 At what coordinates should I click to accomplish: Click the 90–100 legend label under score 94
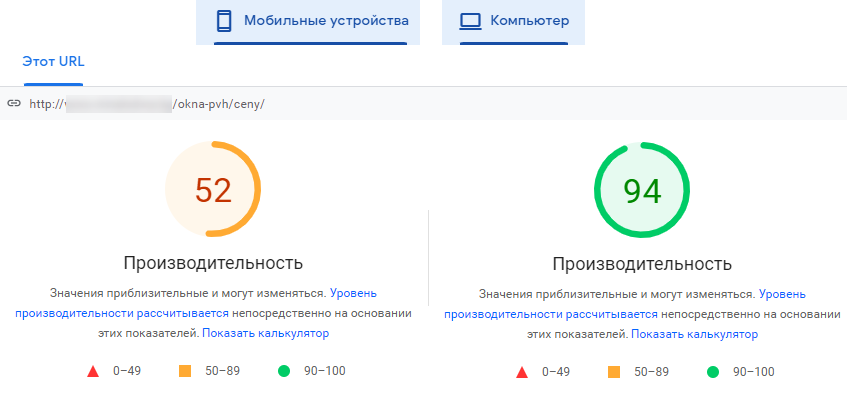[x=754, y=372]
